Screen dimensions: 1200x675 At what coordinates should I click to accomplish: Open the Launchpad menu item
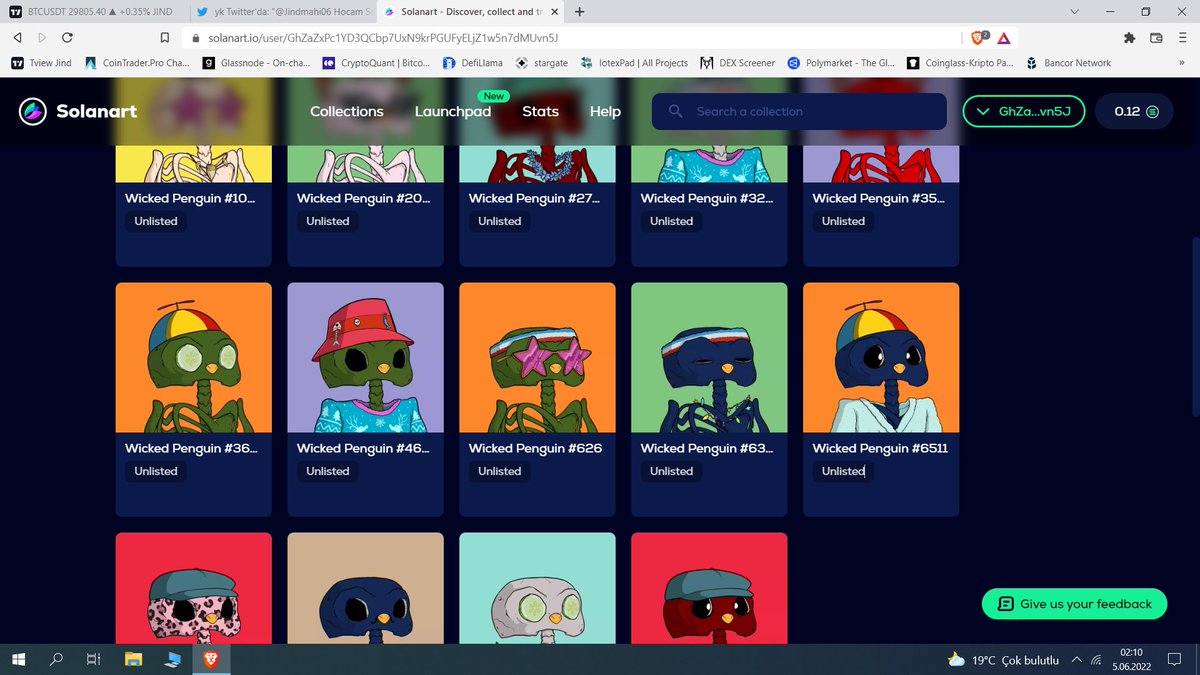(x=453, y=111)
